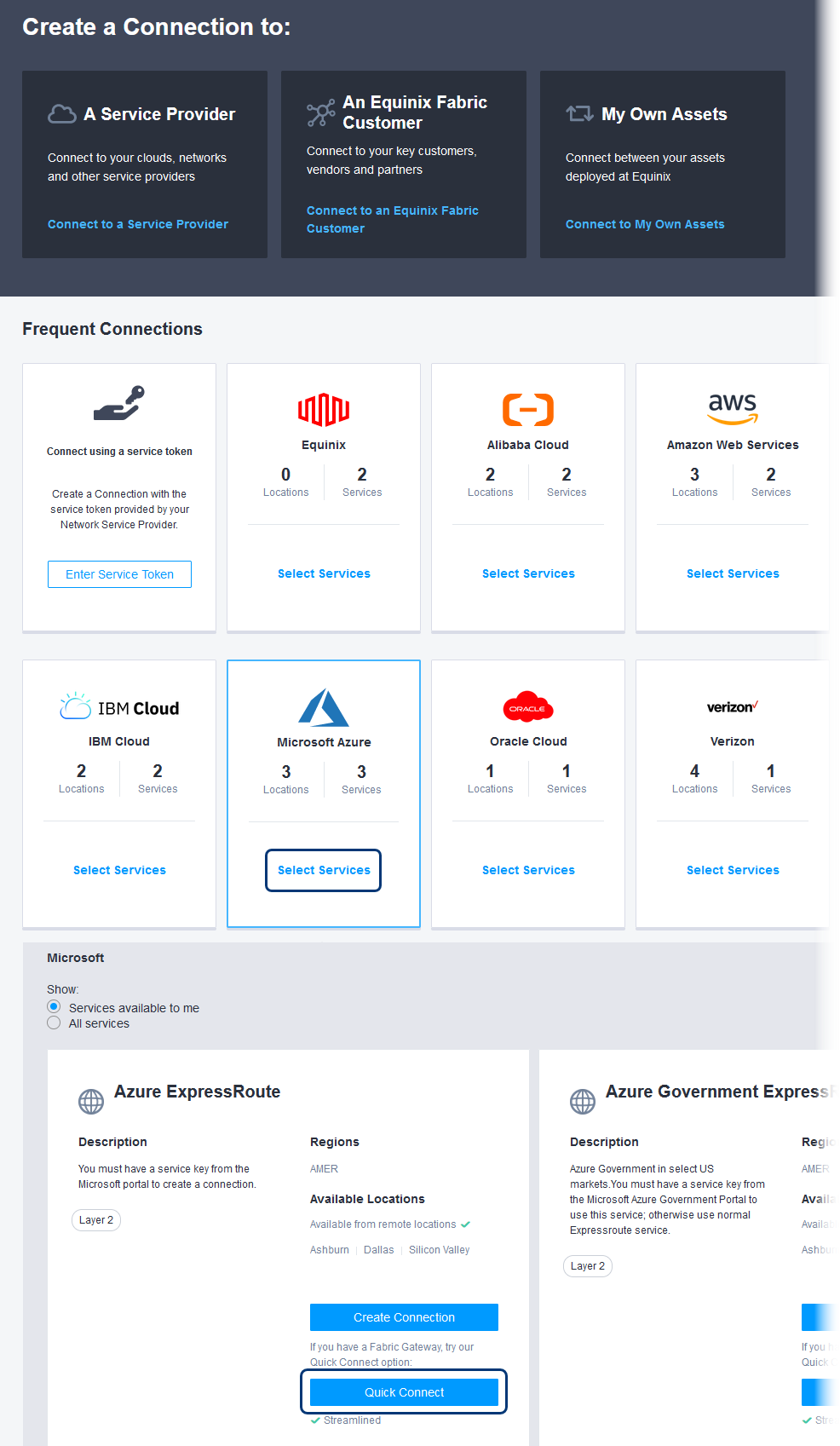This screenshot has width=840, height=1446.
Task: Click the Verizon logo
Action: click(733, 707)
